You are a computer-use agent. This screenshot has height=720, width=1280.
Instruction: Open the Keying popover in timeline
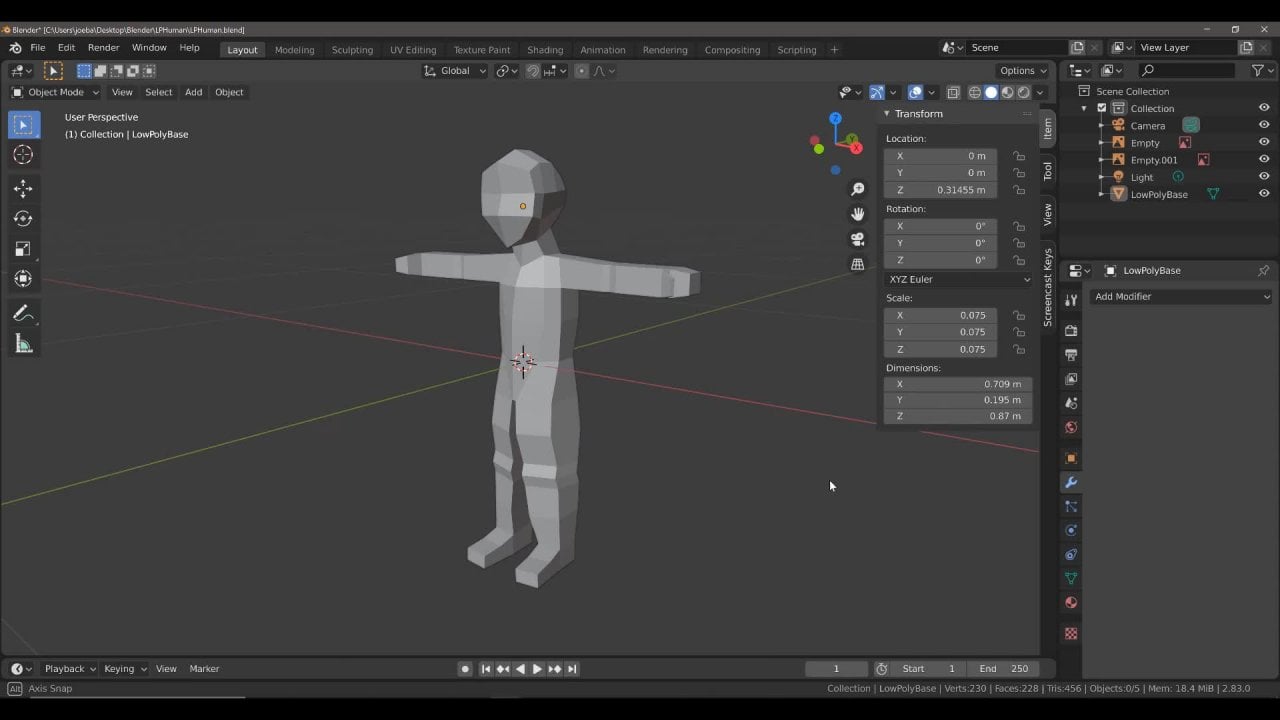pos(125,669)
